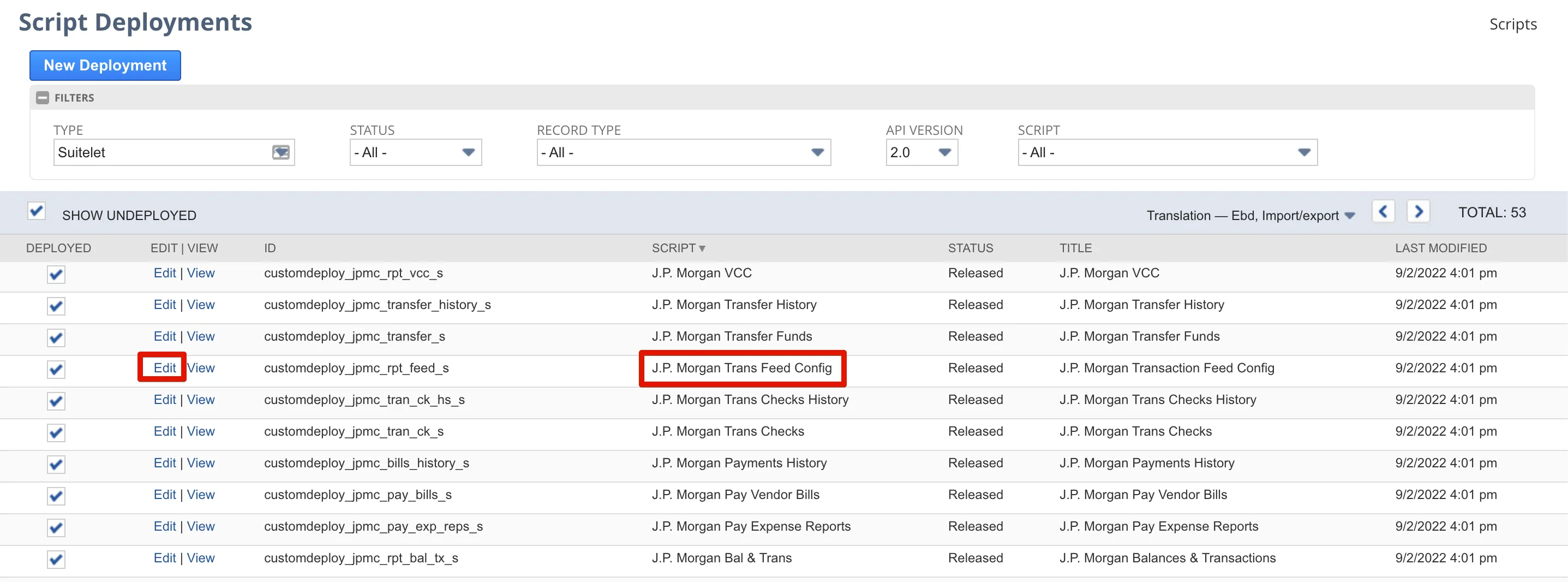1568x582 pixels.
Task: Edit the customdeploy_jpmc_rpt_feed_s deployment
Action: 164,368
